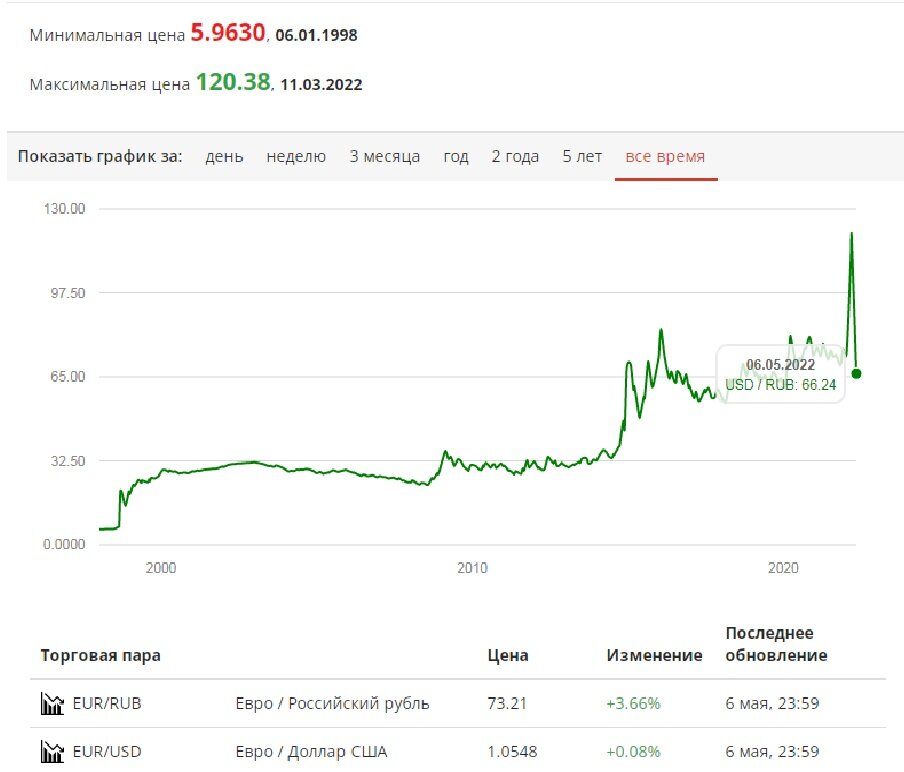
Task: Select the 'день' time period tab
Action: click(x=225, y=156)
